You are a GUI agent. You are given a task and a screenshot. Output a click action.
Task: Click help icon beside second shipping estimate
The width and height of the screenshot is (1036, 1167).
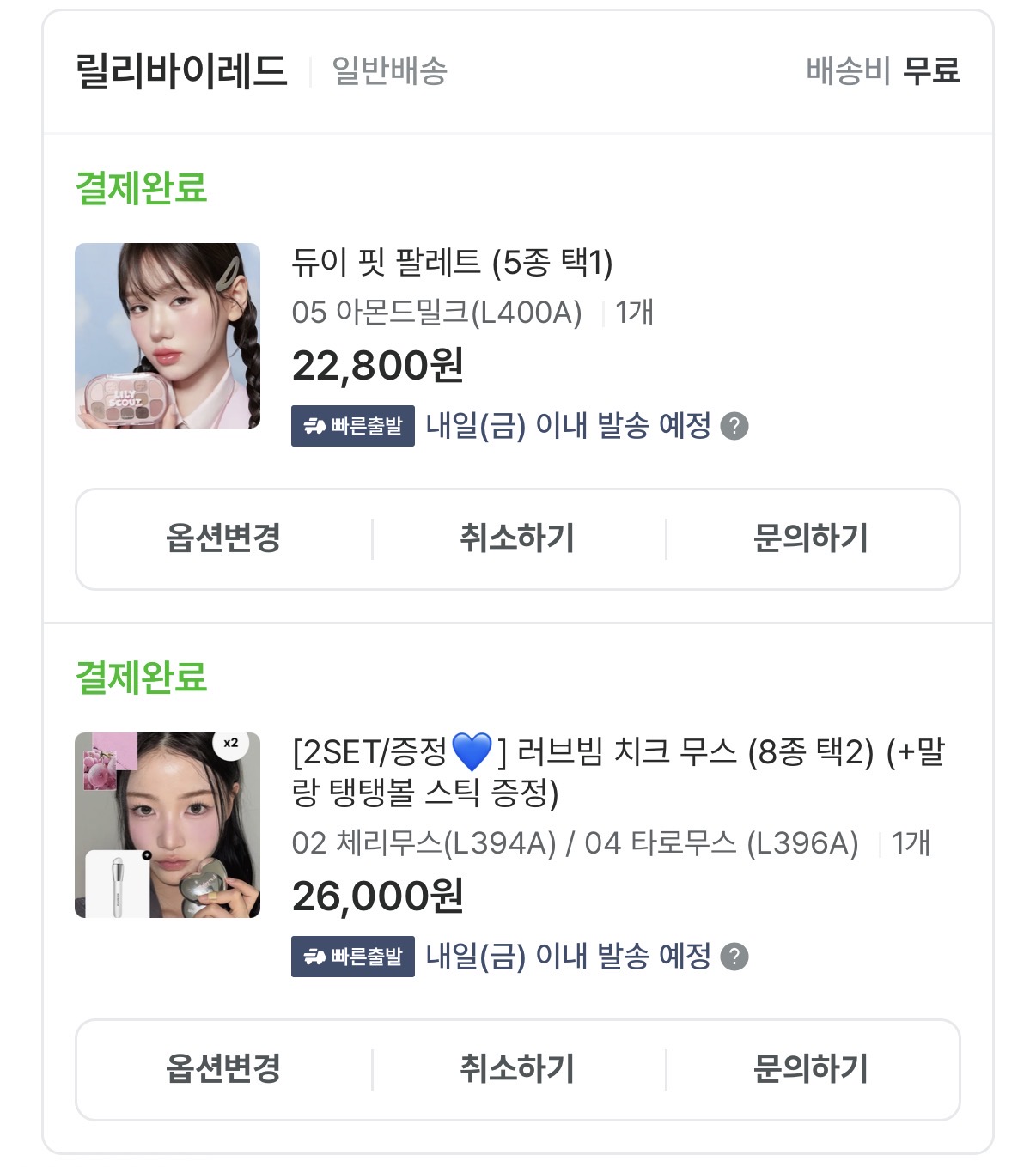click(x=734, y=957)
